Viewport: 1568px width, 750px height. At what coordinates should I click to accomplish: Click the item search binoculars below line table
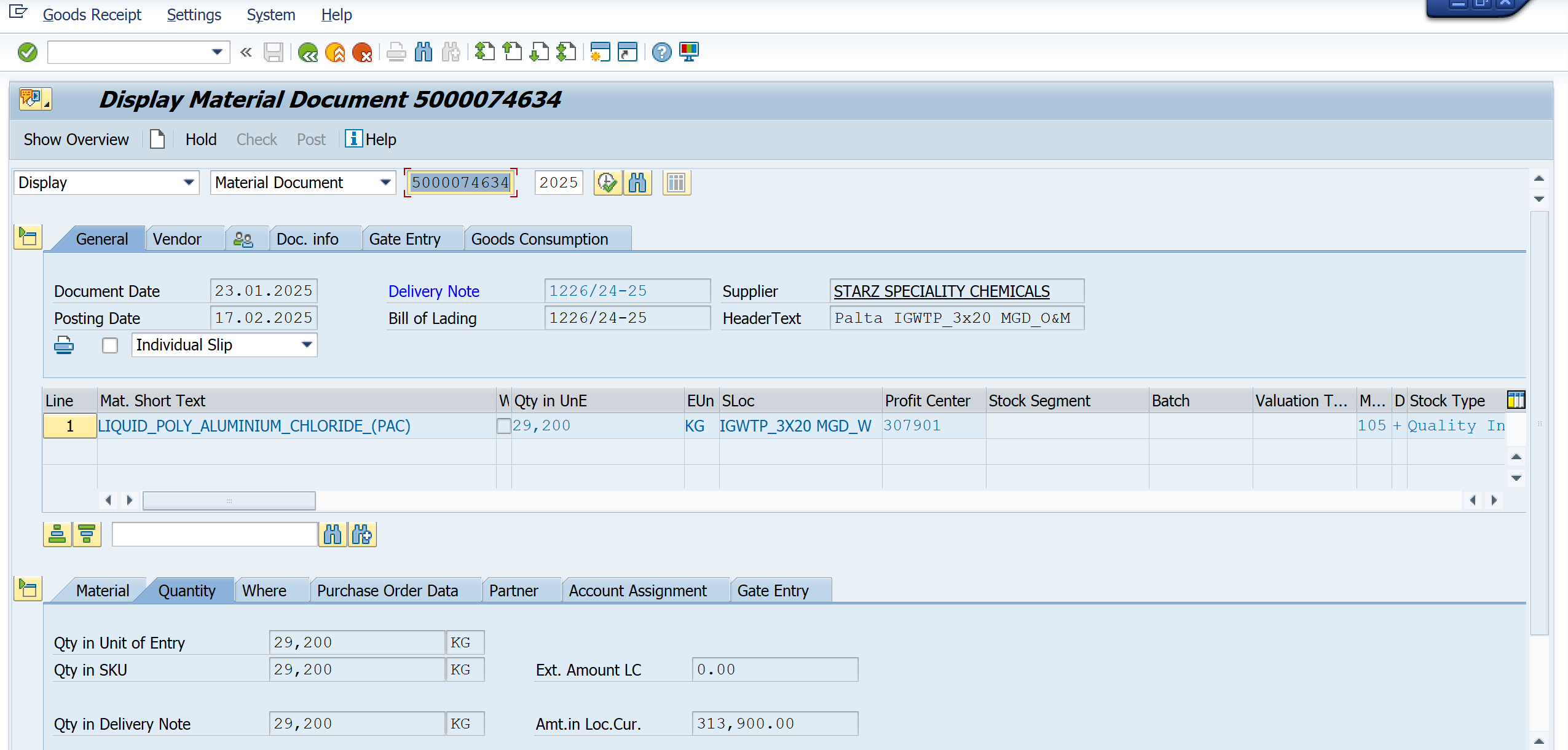(333, 535)
